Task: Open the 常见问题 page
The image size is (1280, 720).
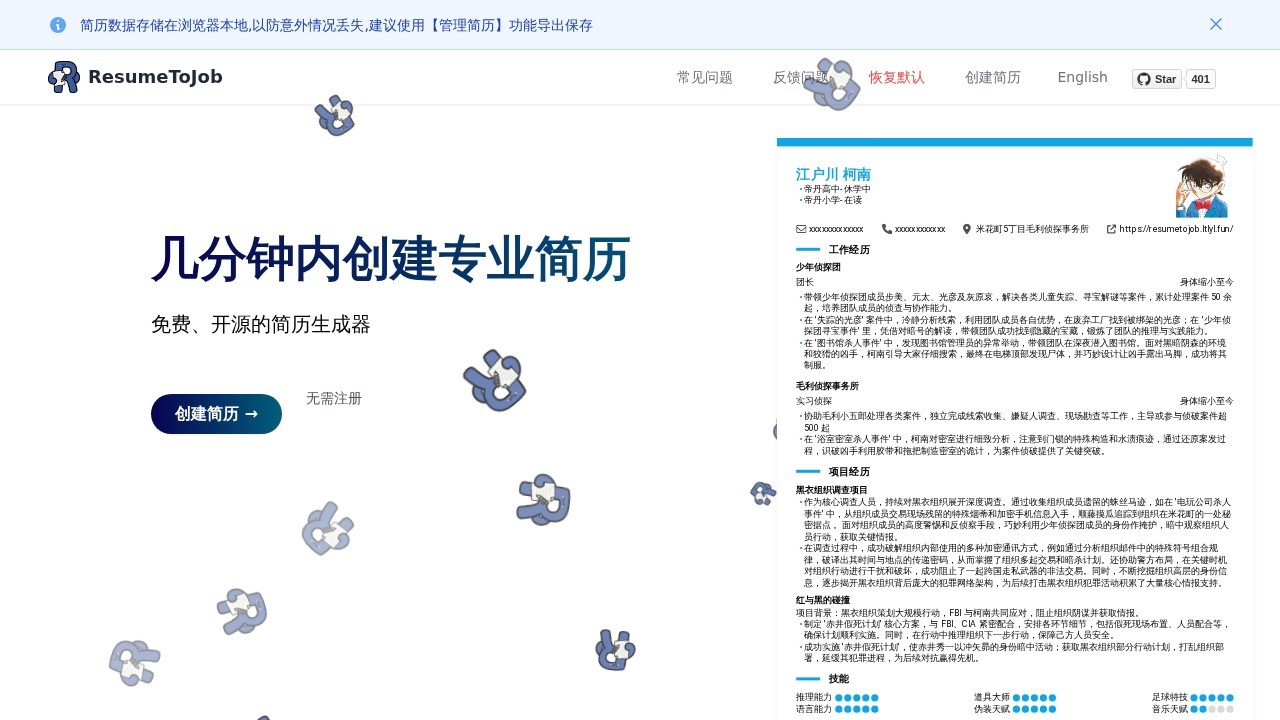Action: pos(705,77)
